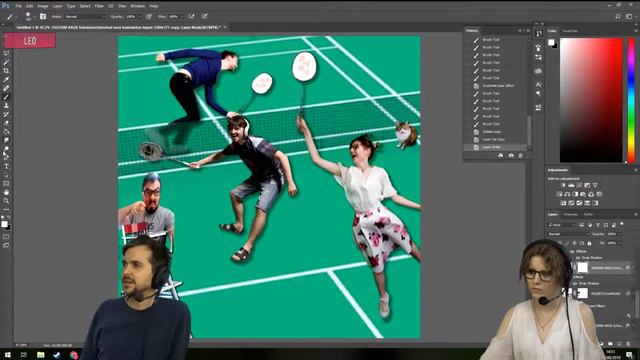Image resolution: width=640 pixels, height=360 pixels.
Task: Select the Lasso tool
Action: pyautogui.click(x=6, y=53)
